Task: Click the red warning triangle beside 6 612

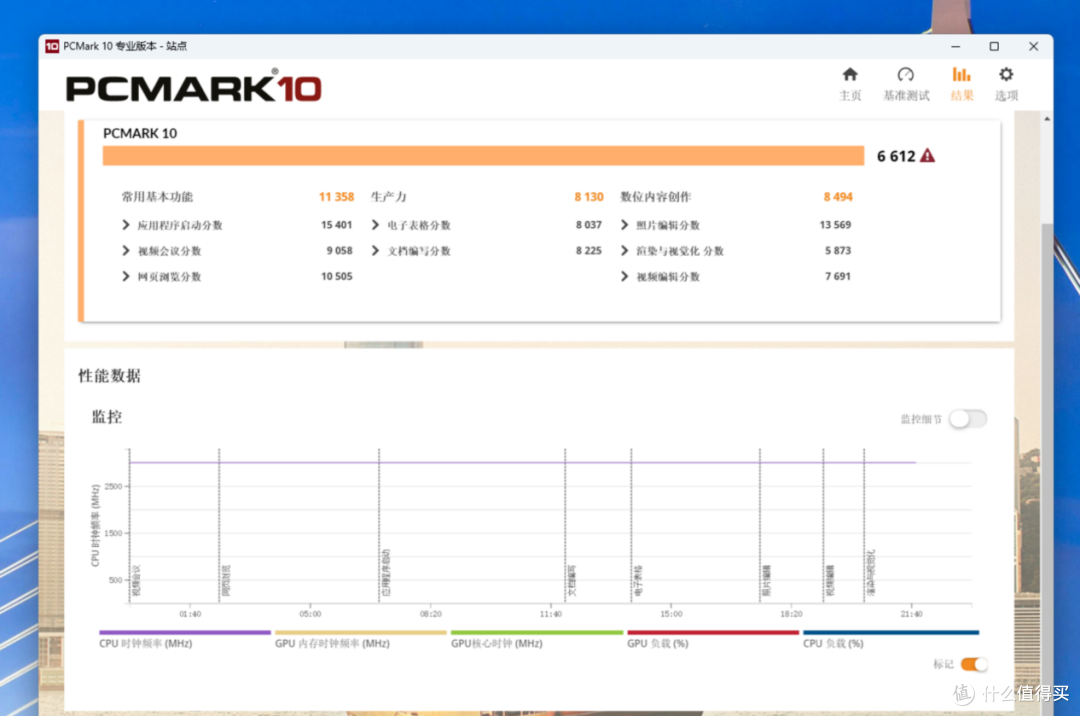Action: click(928, 156)
